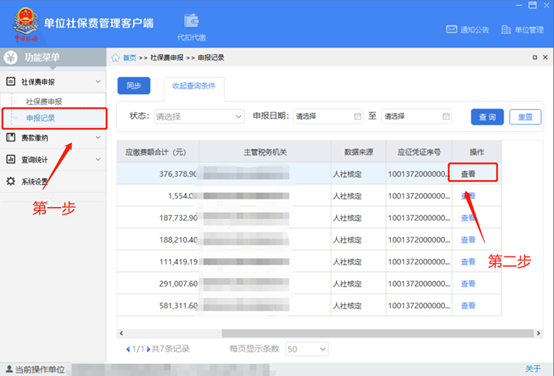Go to next page arrow in pagination
This screenshot has height=376, width=554.
pos(148,349)
